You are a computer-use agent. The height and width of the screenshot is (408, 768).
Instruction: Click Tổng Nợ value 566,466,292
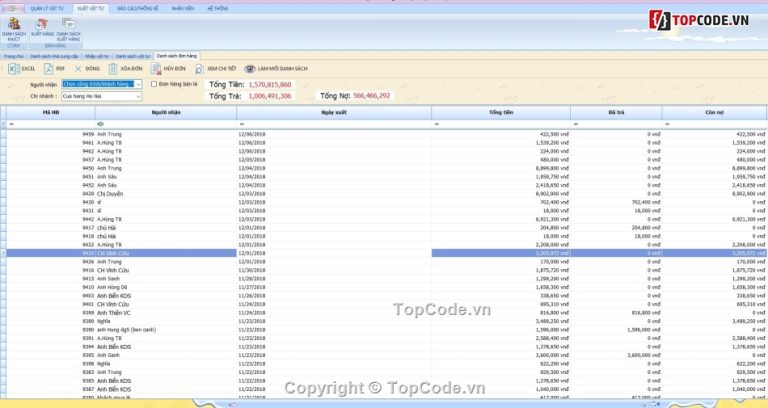(371, 96)
